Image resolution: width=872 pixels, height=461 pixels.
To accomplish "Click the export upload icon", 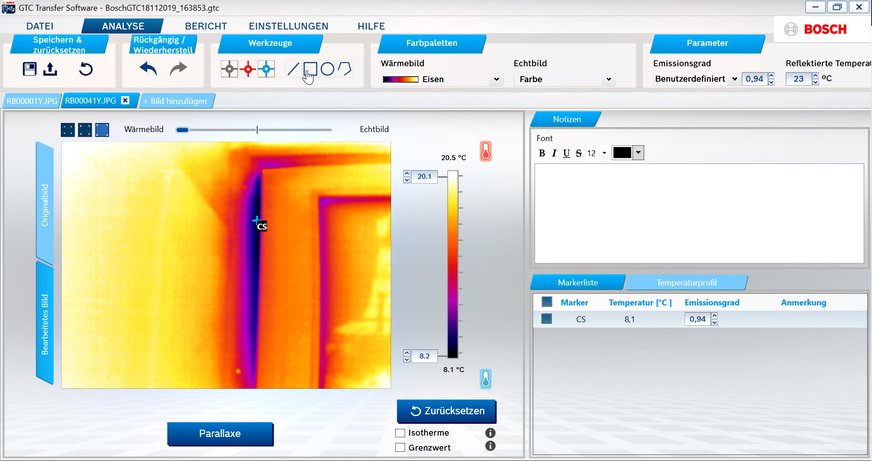I will point(50,69).
